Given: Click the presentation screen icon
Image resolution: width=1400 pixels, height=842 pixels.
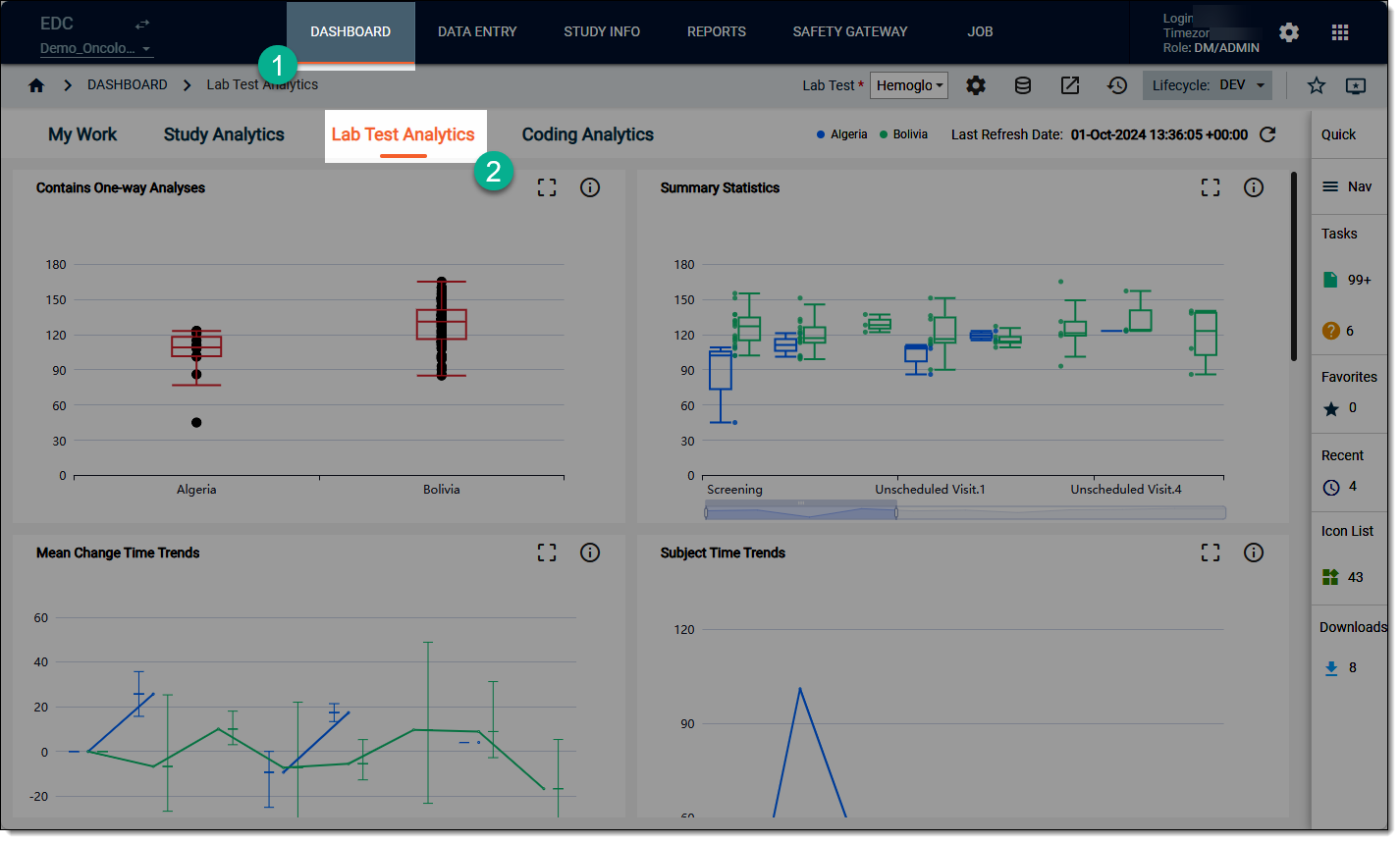Looking at the screenshot, I should click(1356, 85).
